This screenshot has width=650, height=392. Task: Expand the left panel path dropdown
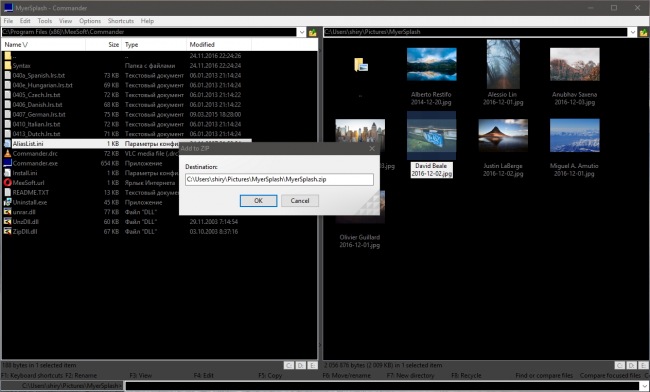(x=301, y=32)
